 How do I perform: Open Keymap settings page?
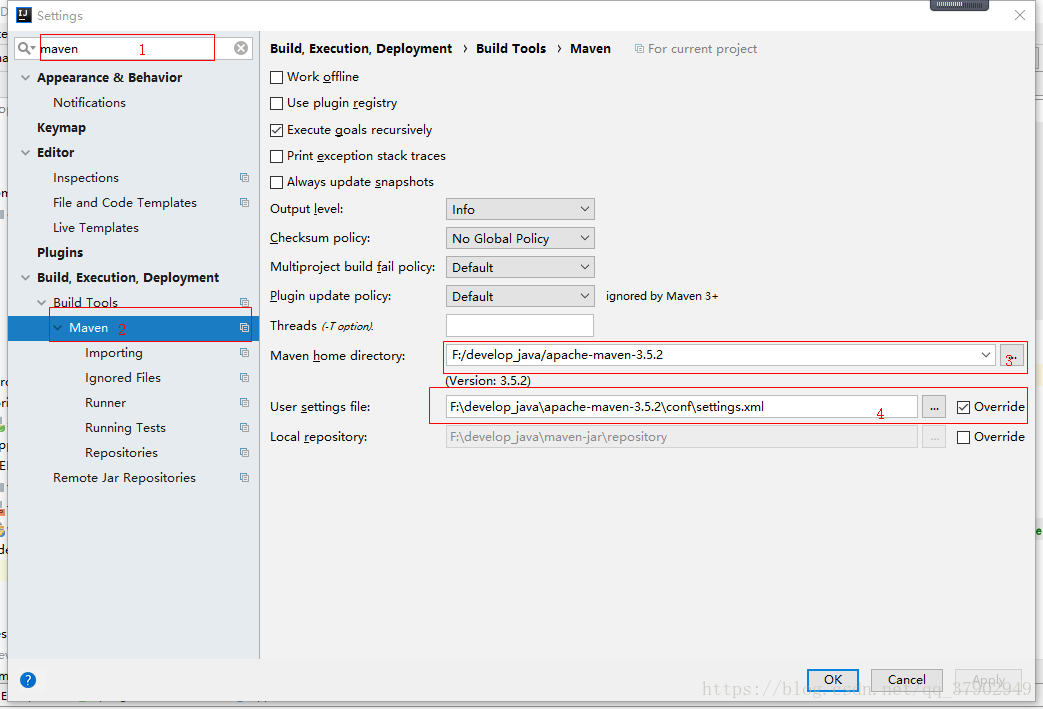[x=61, y=127]
